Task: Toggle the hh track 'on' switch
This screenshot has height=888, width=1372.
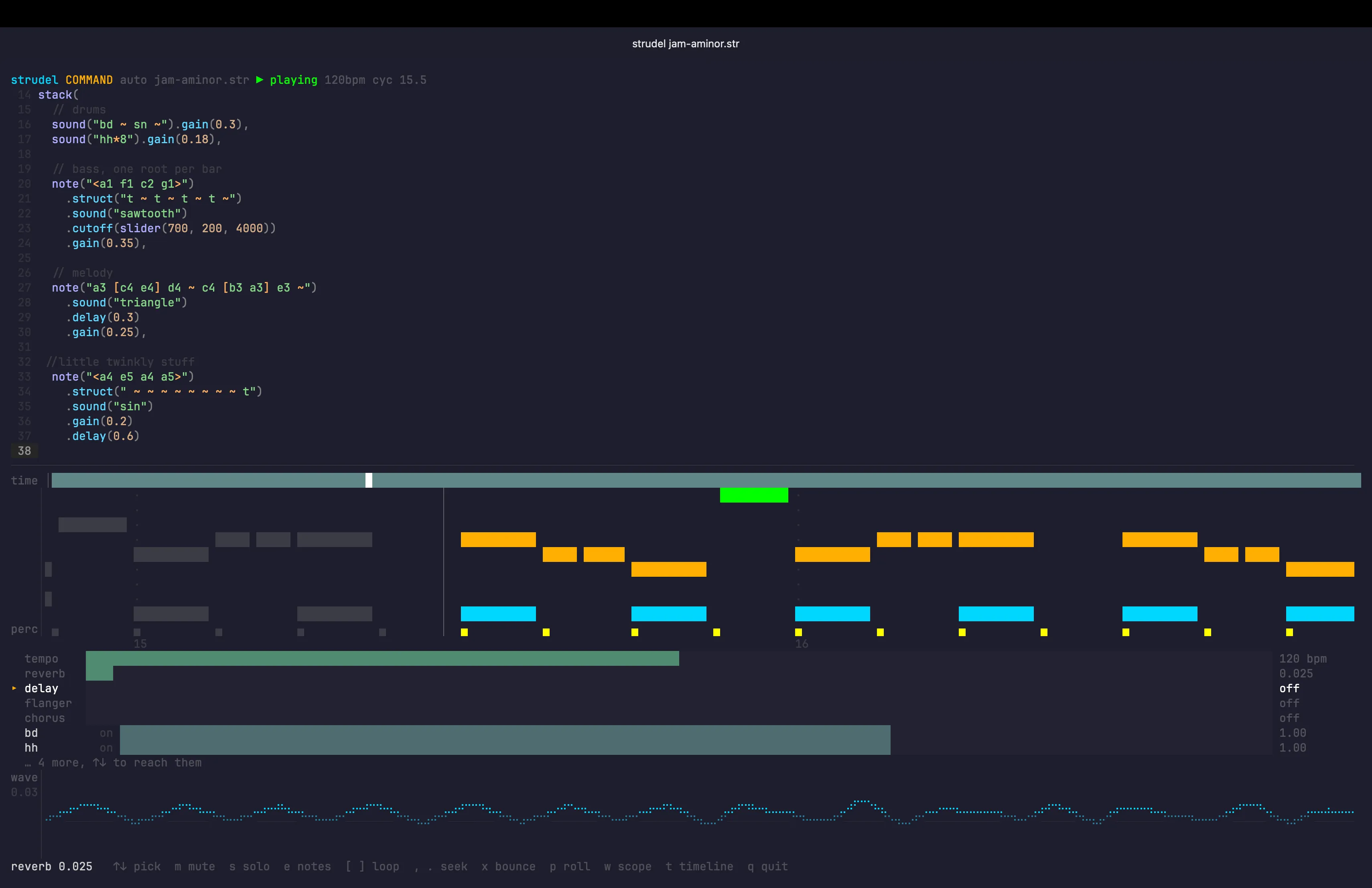Action: tap(106, 748)
